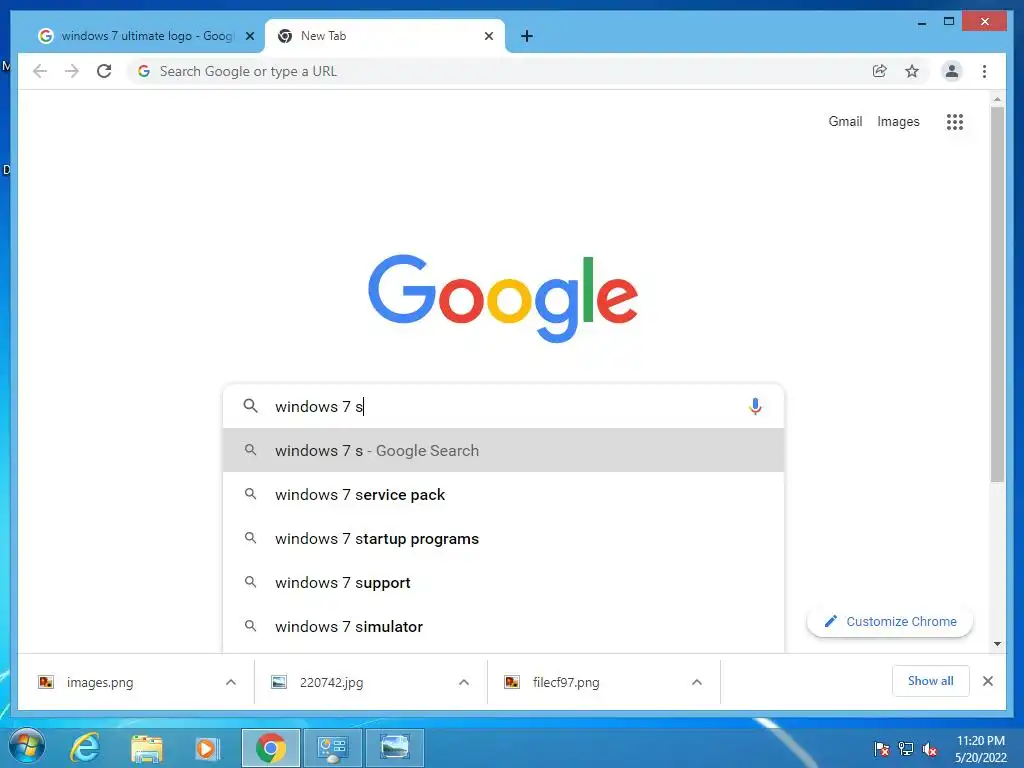This screenshot has width=1024, height=768.
Task: Click the Chrome taskbar icon
Action: pyautogui.click(x=270, y=748)
